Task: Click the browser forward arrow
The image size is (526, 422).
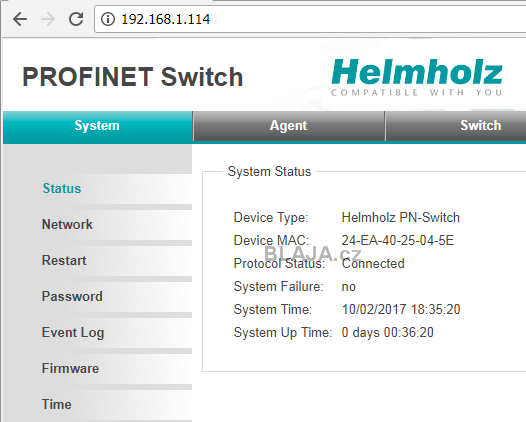Action: coord(48,19)
